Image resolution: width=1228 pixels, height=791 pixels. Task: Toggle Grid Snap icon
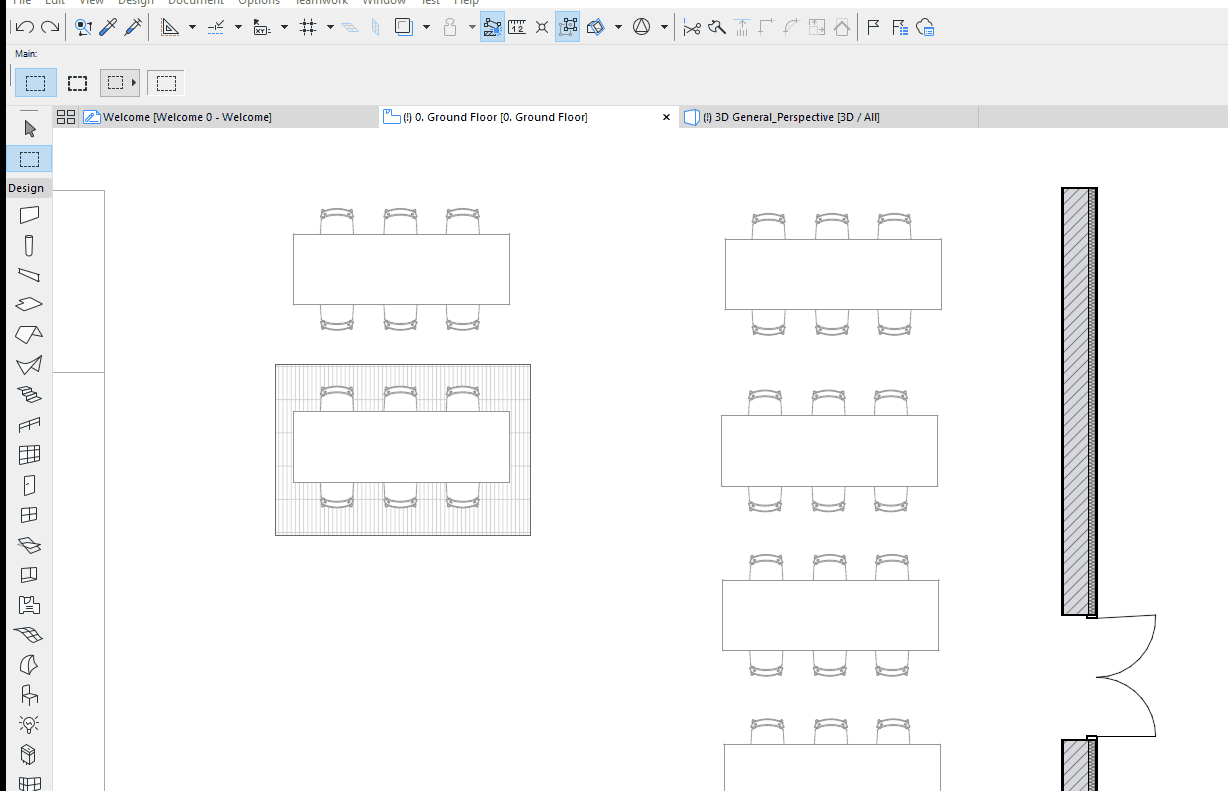pyautogui.click(x=308, y=28)
